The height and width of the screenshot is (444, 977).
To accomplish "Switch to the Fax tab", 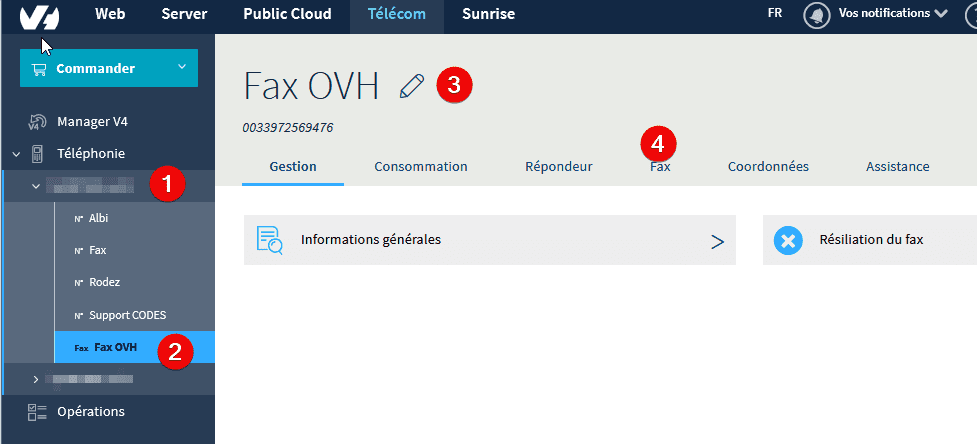I will pos(660,167).
